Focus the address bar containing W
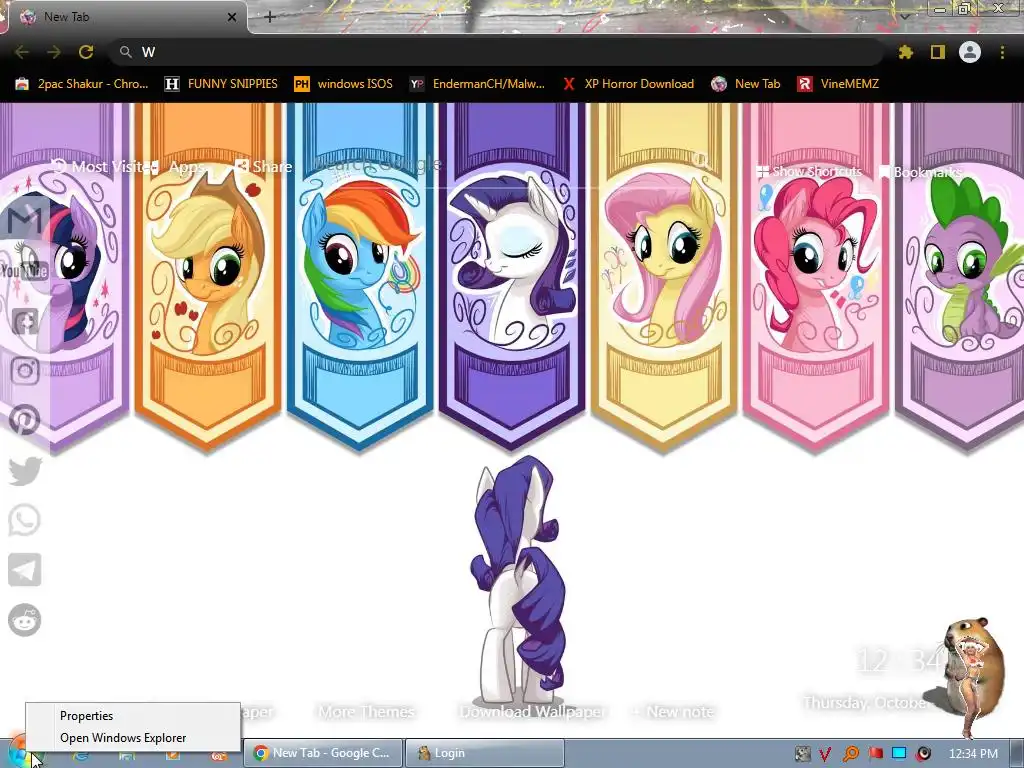1024x768 pixels. tap(496, 52)
